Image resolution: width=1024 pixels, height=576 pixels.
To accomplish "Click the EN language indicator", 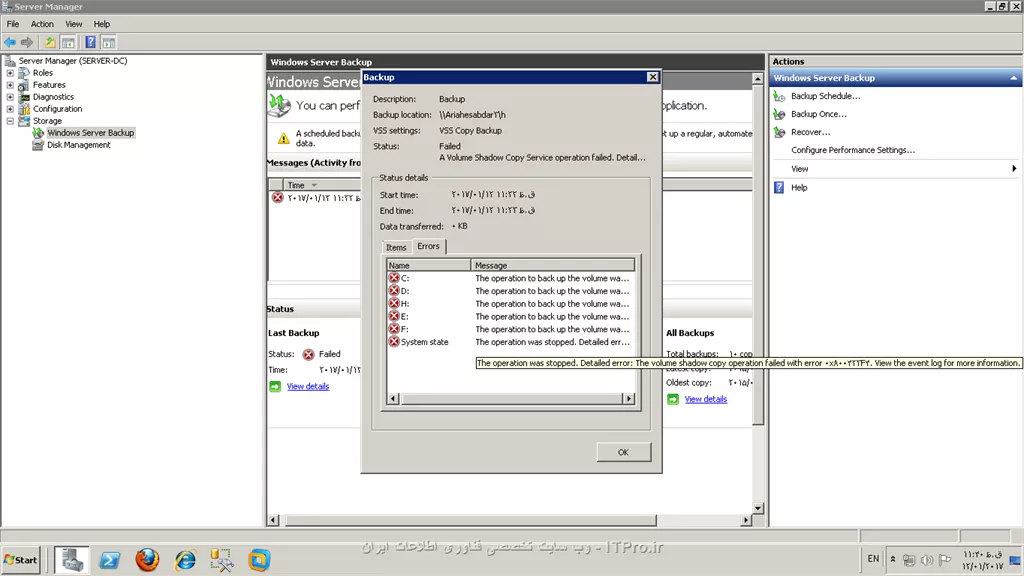I will [x=873, y=559].
